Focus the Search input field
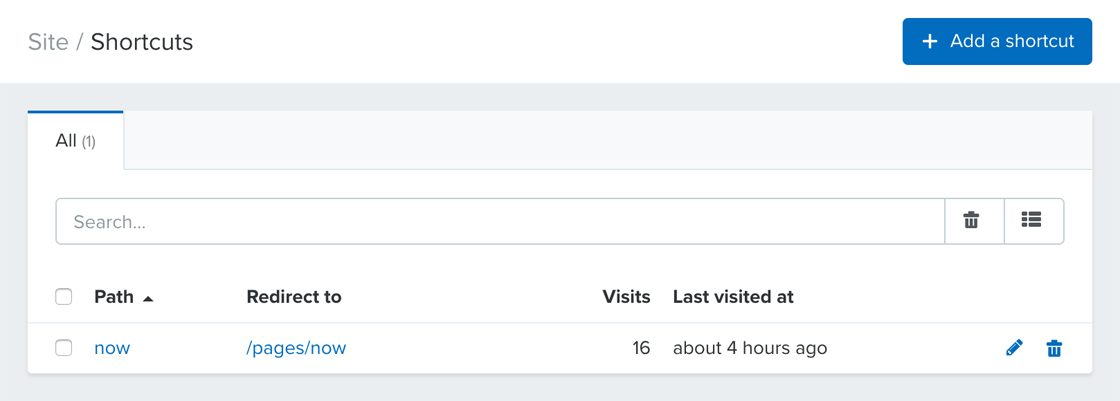This screenshot has width=1120, height=401. (500, 222)
